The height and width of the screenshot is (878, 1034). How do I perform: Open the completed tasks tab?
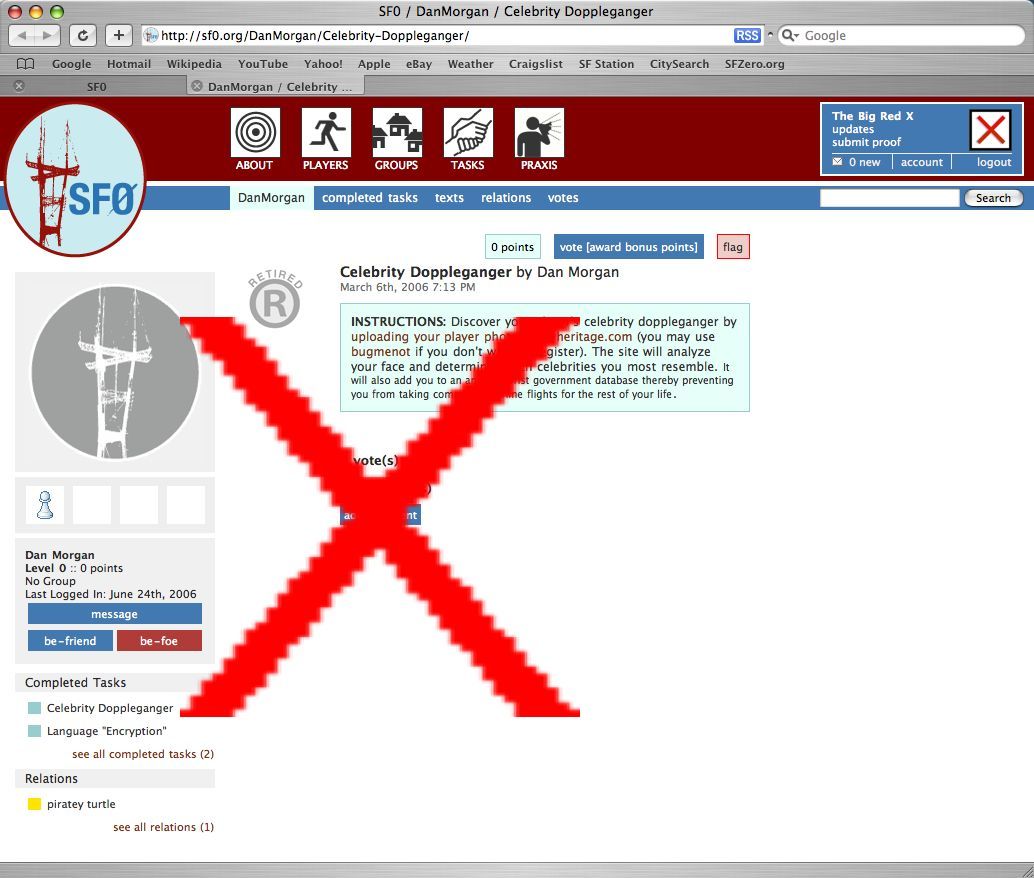pos(370,198)
